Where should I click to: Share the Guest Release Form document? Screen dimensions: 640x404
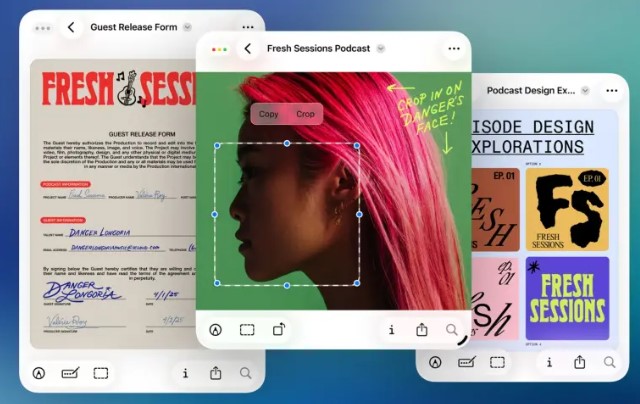[x=216, y=373]
